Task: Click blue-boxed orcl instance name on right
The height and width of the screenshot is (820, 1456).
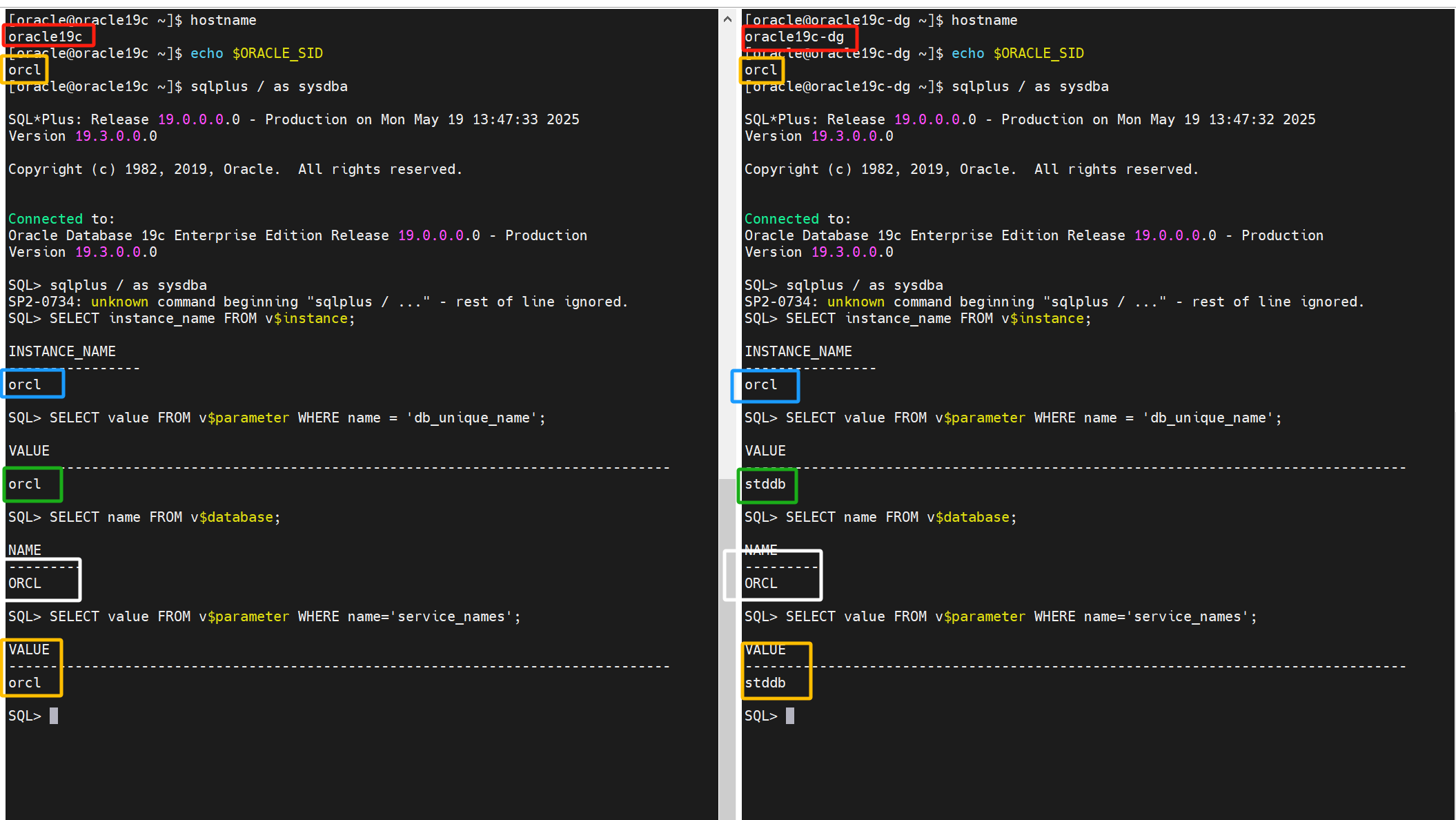Action: point(761,384)
